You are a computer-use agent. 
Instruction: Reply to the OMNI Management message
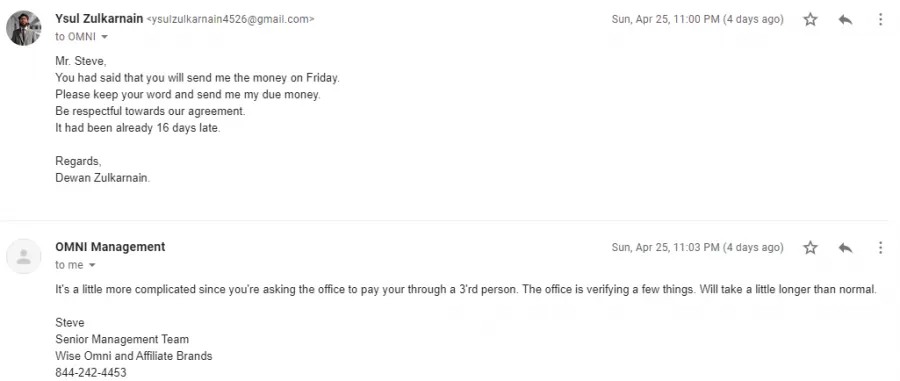(x=845, y=248)
